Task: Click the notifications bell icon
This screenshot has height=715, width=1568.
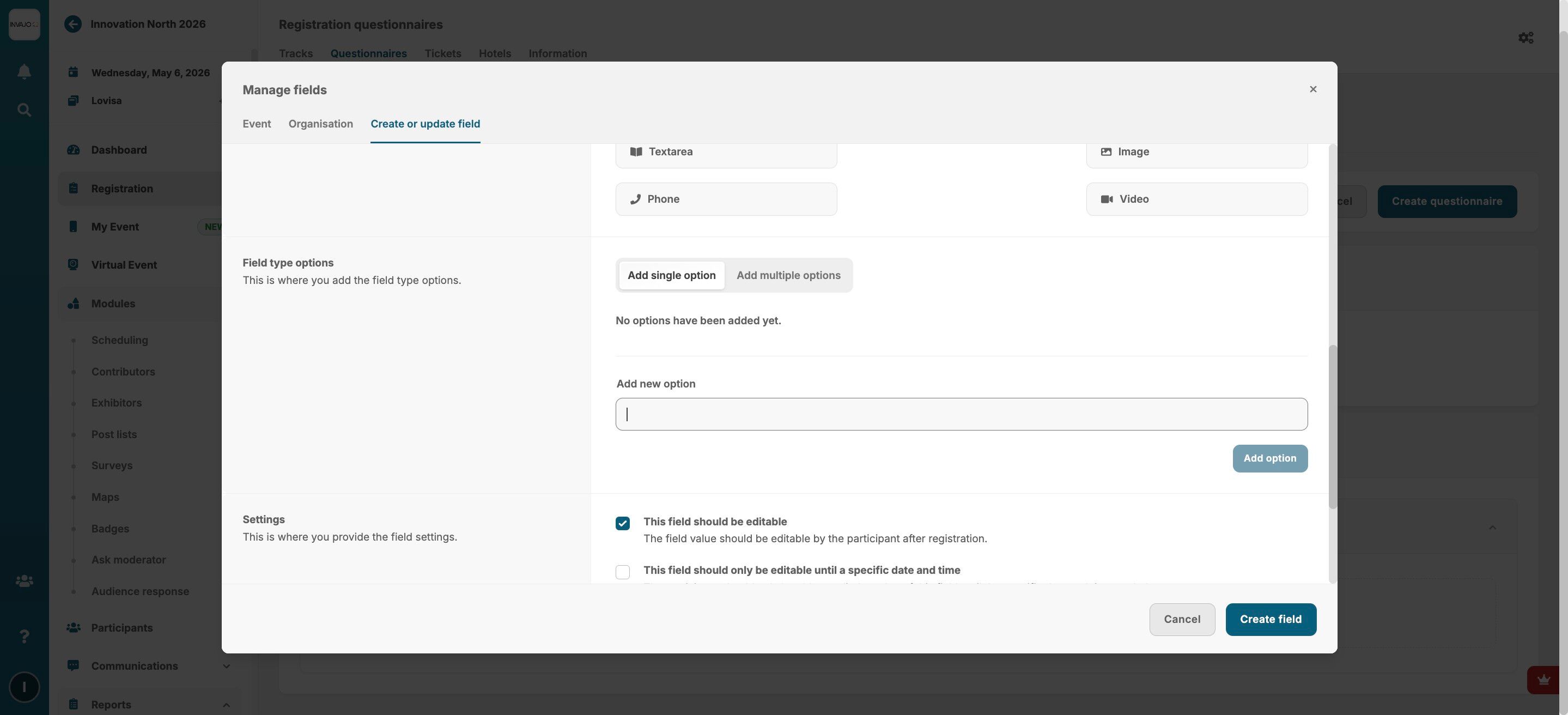Action: coord(24,72)
